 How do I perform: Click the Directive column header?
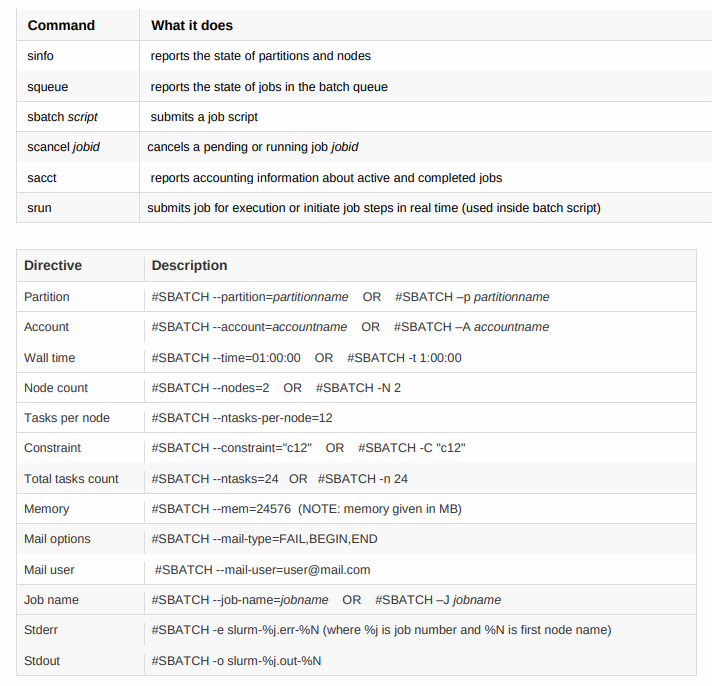[x=53, y=266]
